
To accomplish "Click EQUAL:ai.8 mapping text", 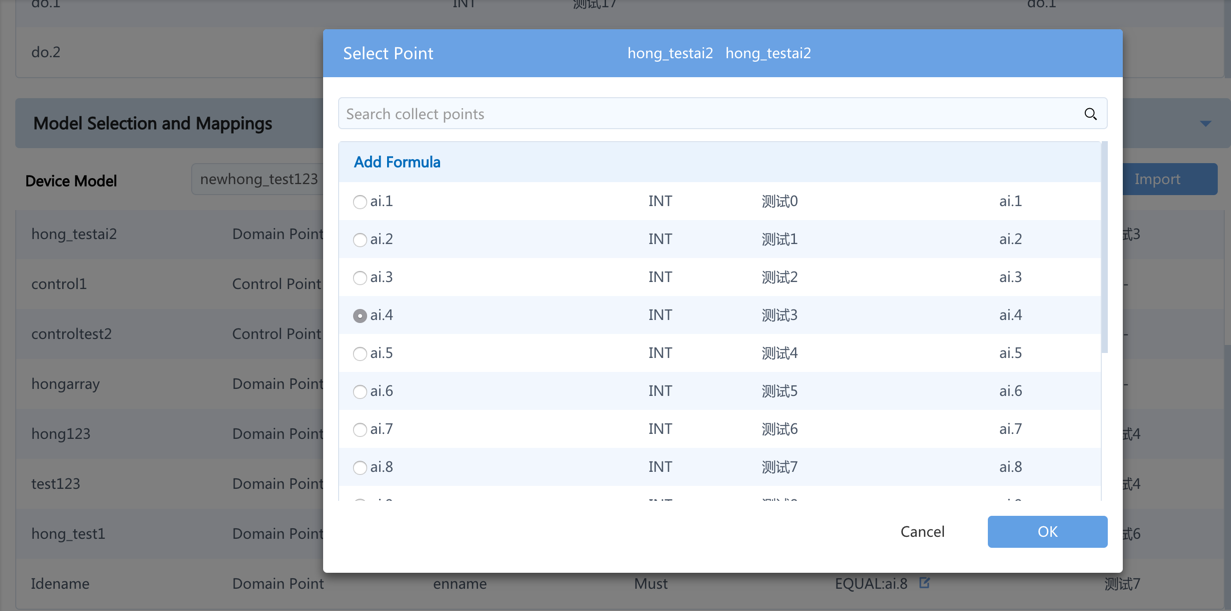I will click(871, 583).
